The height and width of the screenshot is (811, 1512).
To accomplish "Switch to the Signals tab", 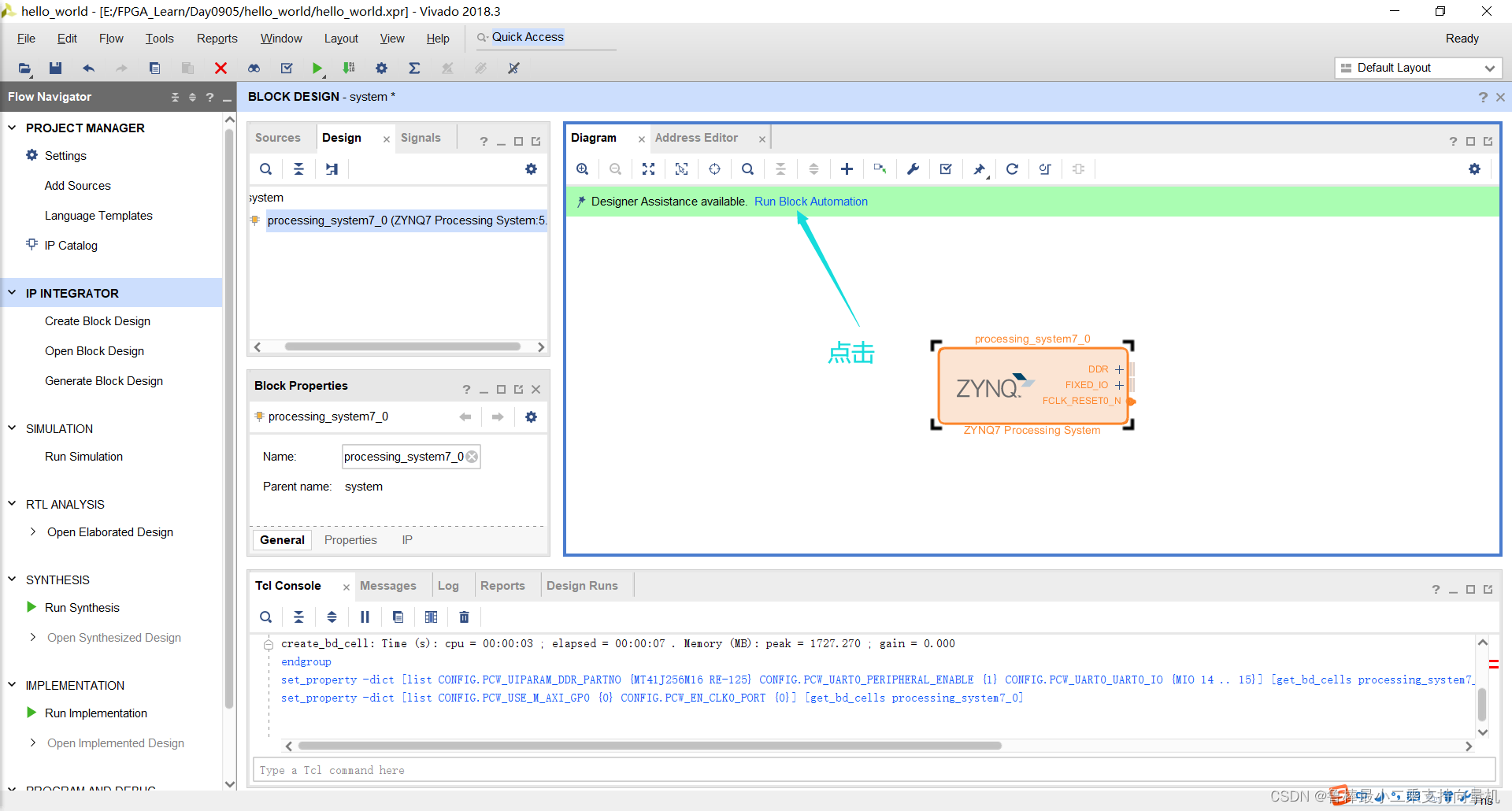I will coord(421,138).
